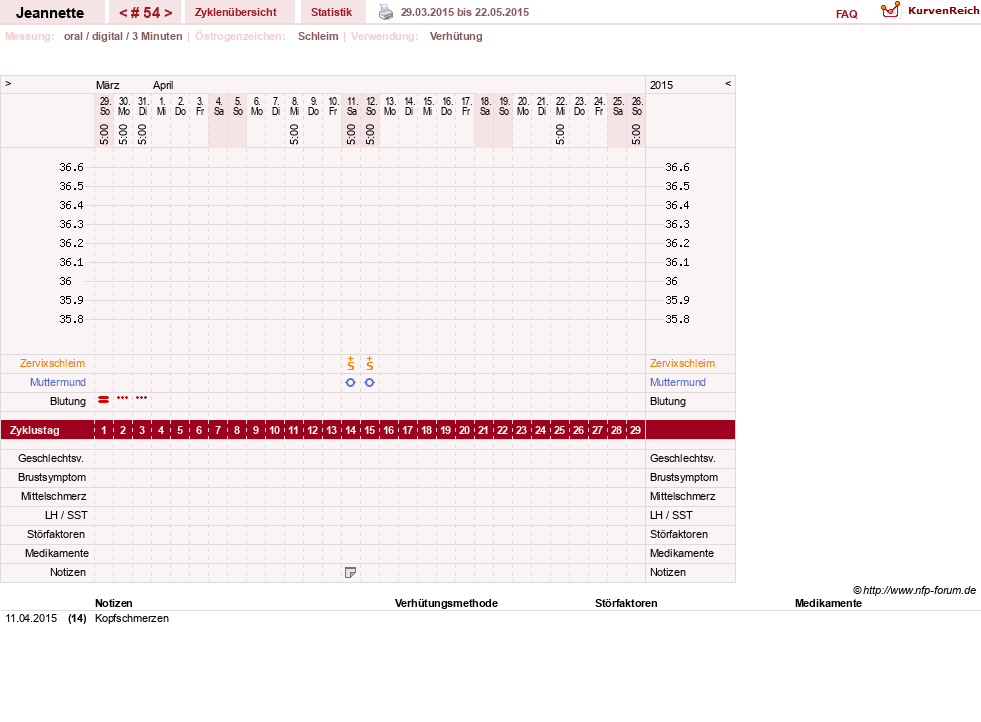Screen dimensions: 981x722
Task: Collapse chart with '<' arrow beside 2015
Action: point(728,83)
